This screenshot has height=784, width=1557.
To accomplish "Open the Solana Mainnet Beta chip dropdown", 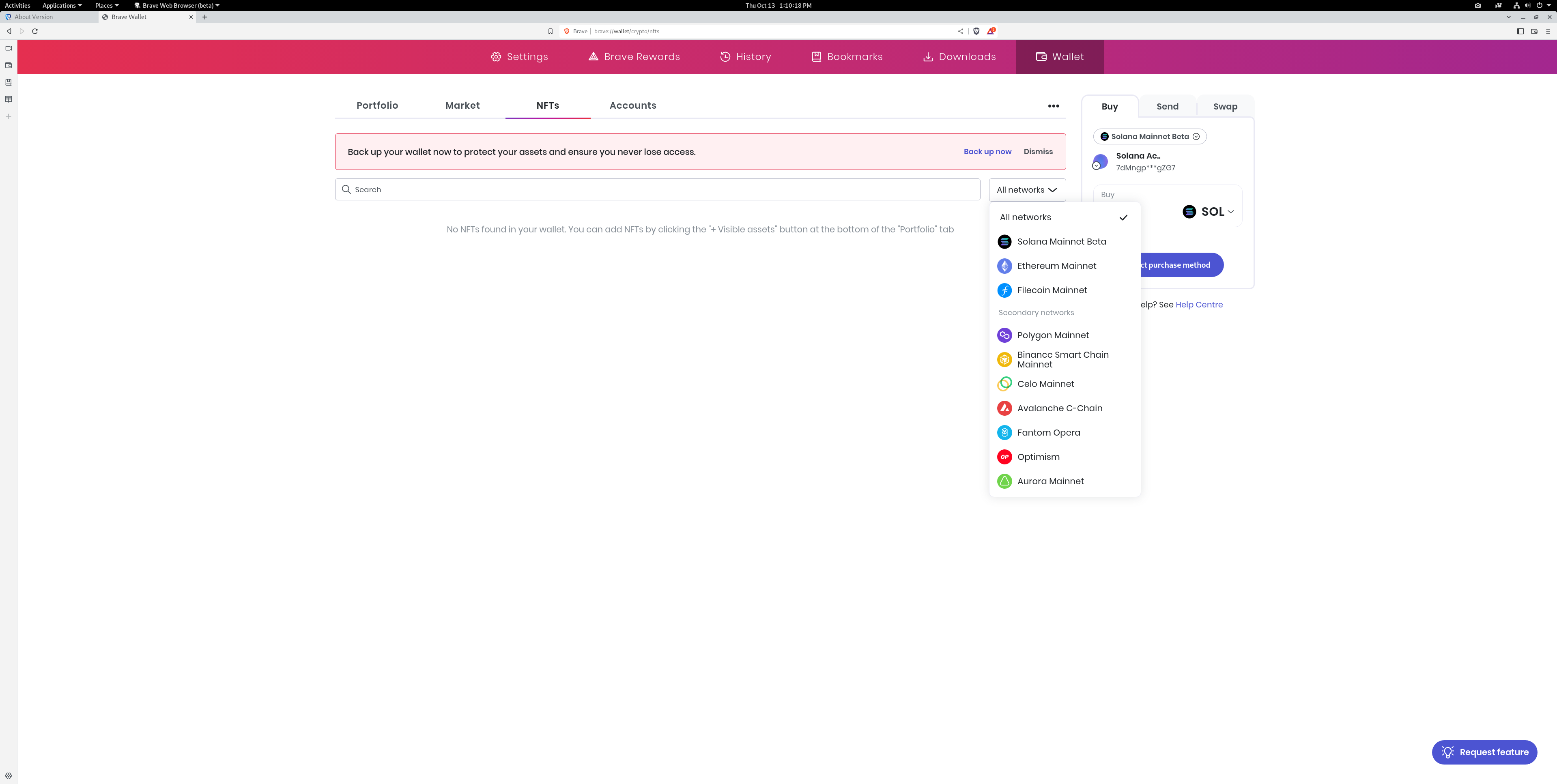I will (x=1149, y=136).
